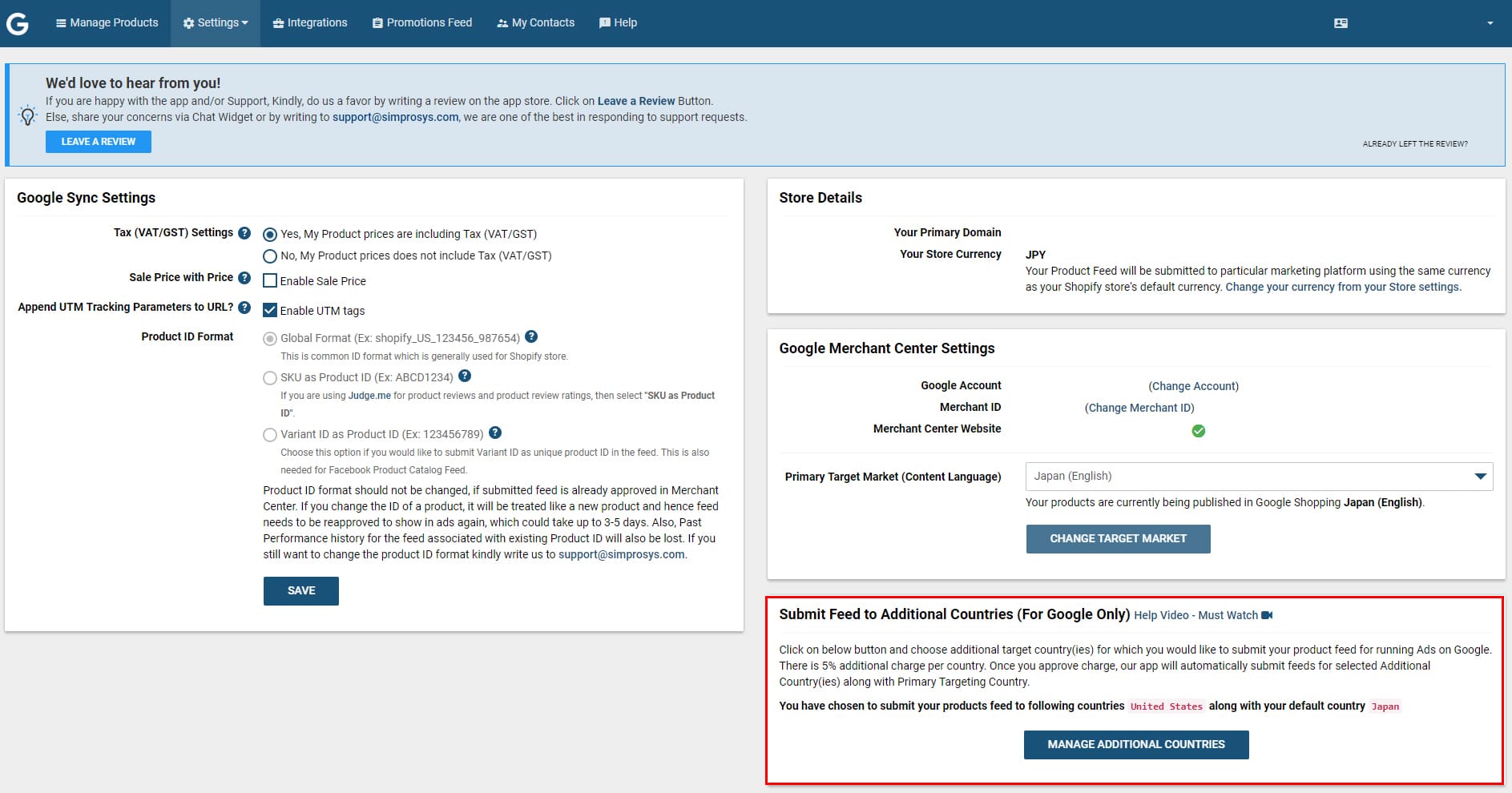
Task: Open the Settings menu
Action: coord(216,23)
